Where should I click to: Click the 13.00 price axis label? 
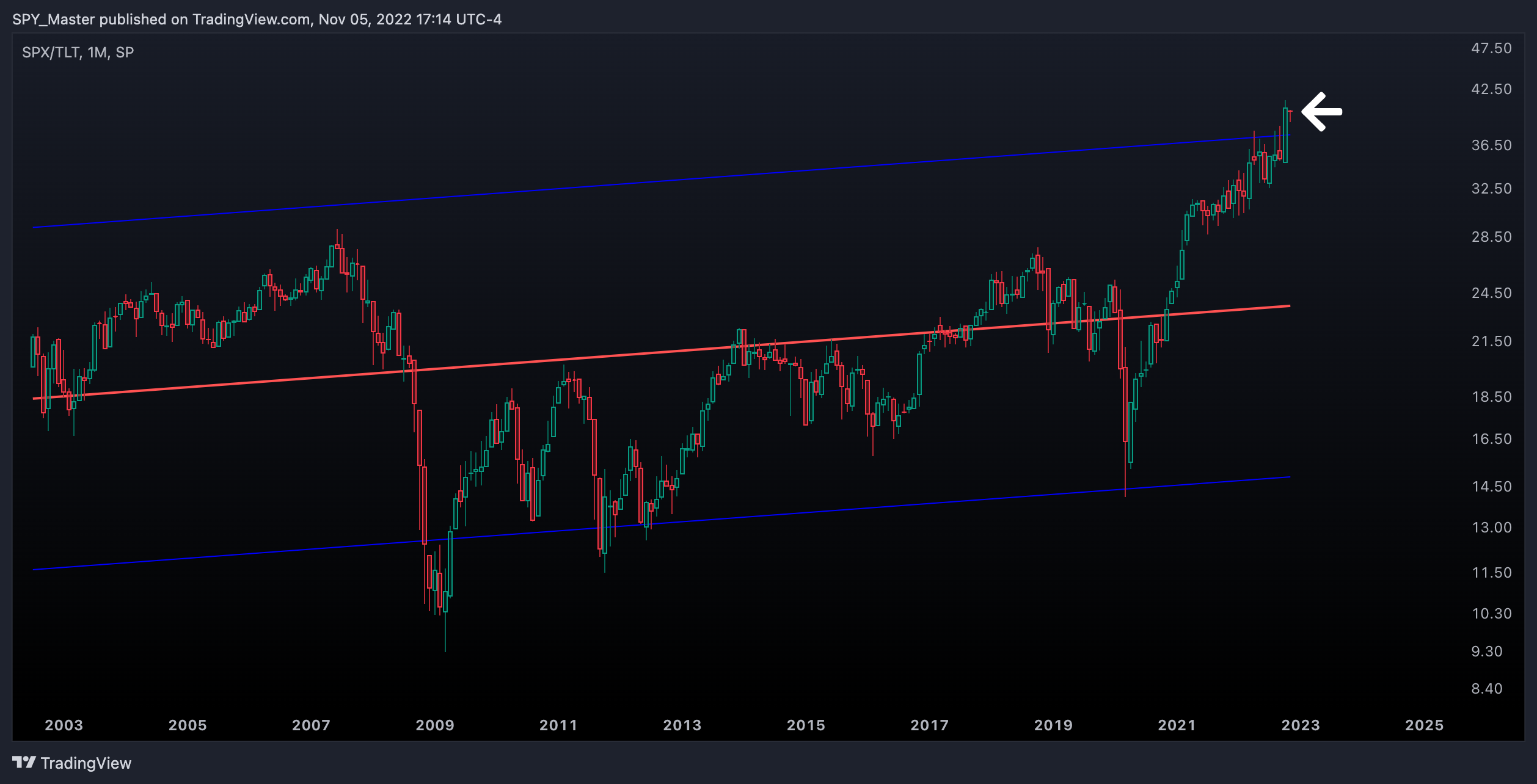point(1491,528)
